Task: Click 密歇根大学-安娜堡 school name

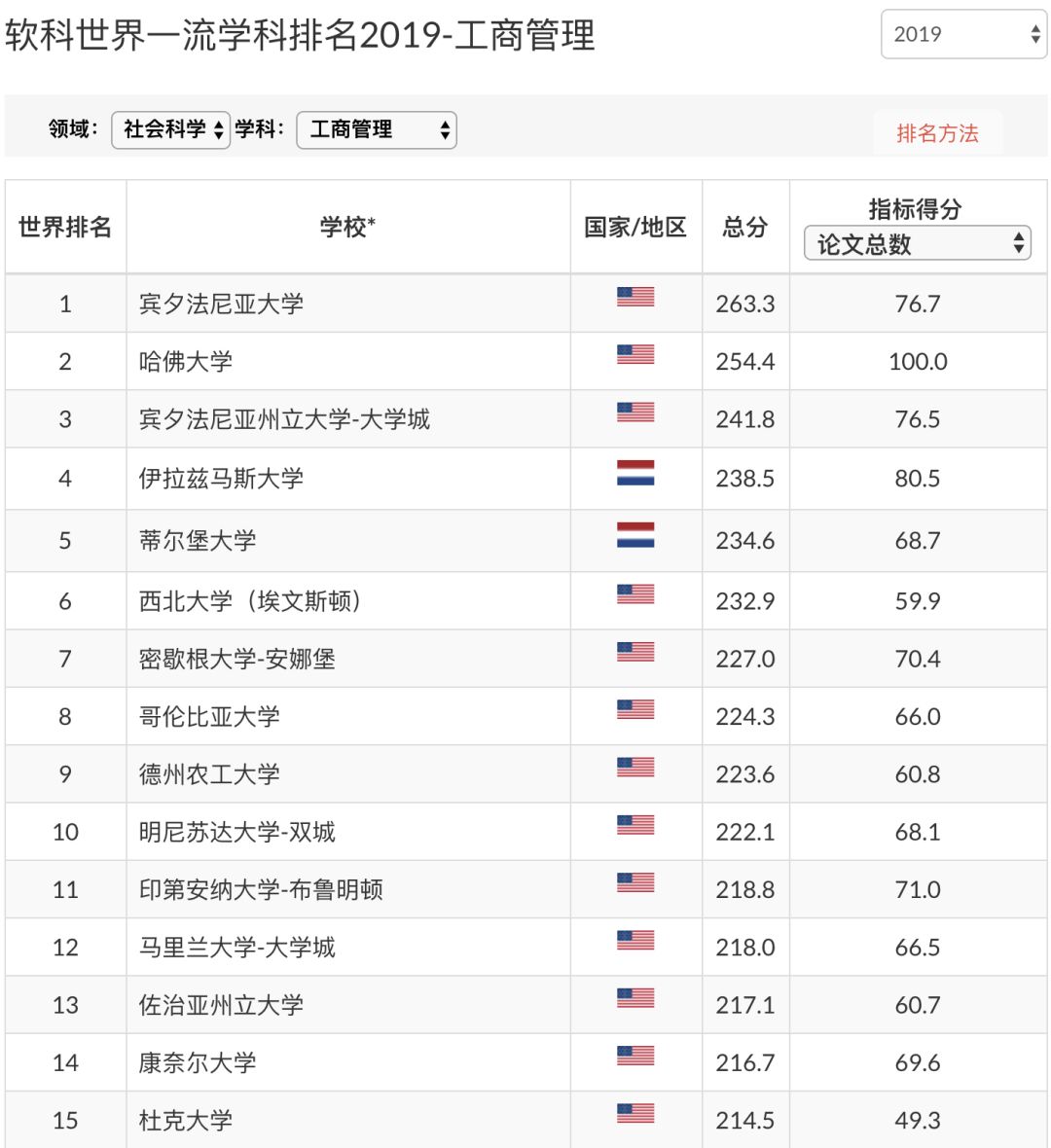Action: pos(236,659)
